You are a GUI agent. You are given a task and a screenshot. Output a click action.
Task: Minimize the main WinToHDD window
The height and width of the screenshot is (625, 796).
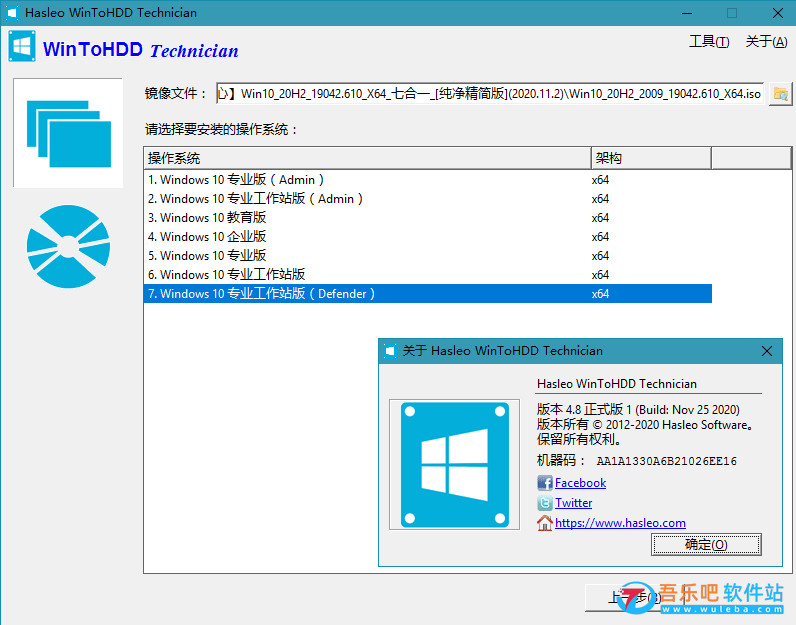click(687, 13)
